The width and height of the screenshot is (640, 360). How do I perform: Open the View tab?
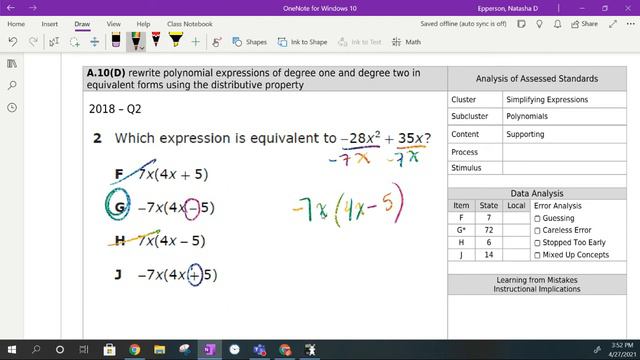tap(113, 24)
